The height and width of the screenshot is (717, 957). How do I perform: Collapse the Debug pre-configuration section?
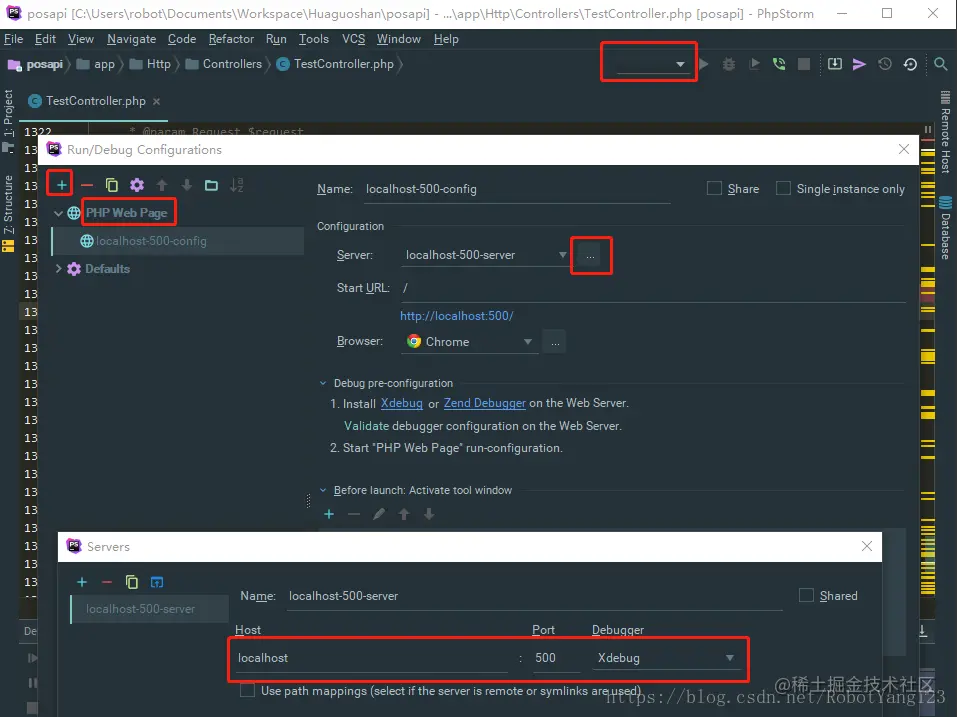point(321,383)
